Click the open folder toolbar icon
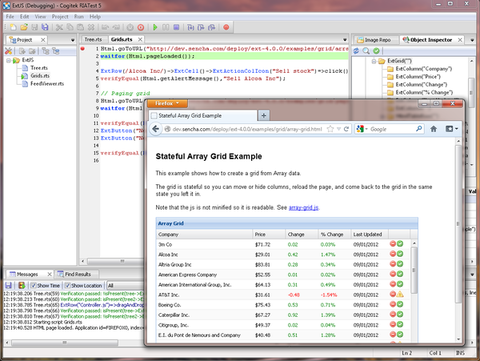This screenshot has width=480, height=361. [x=24, y=27]
